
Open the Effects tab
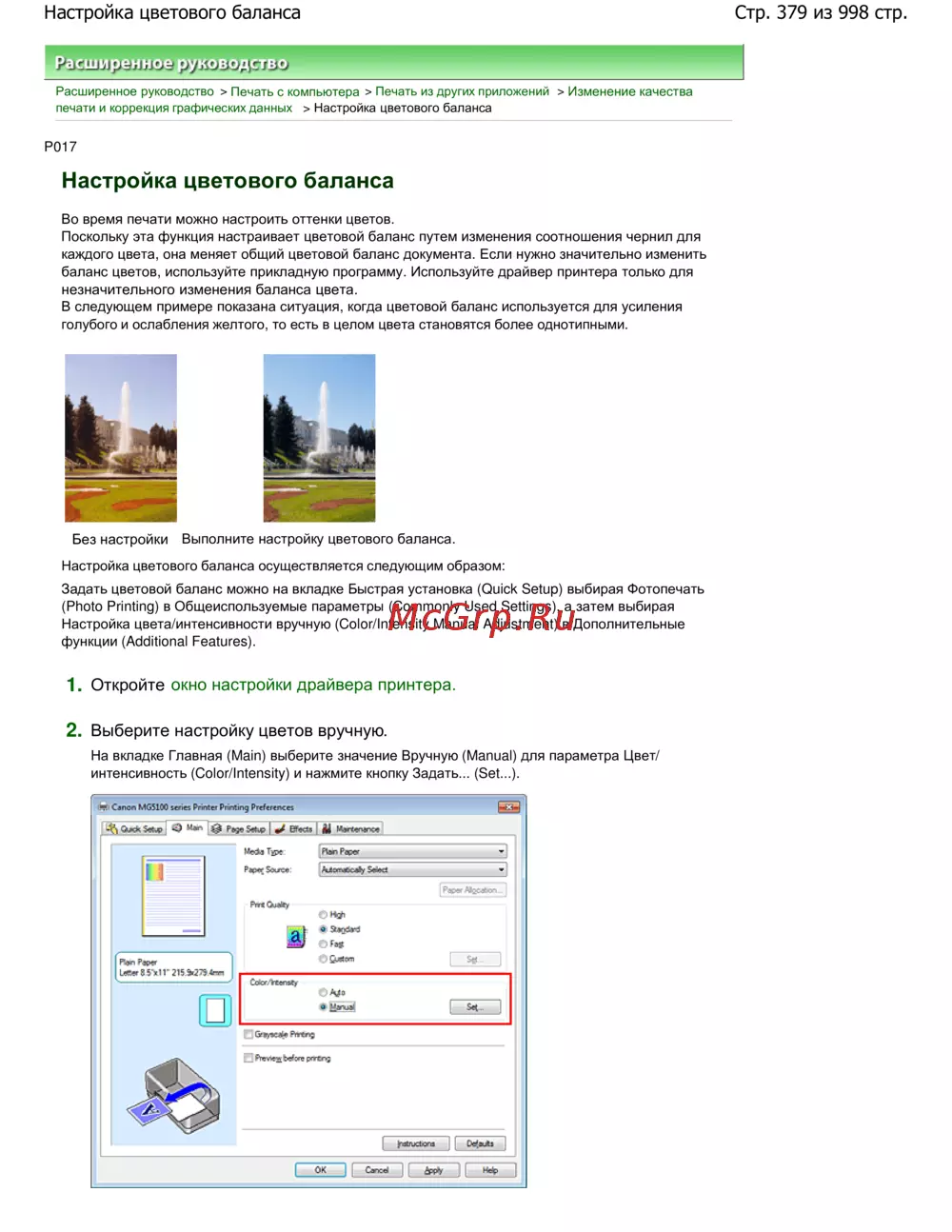click(x=294, y=828)
